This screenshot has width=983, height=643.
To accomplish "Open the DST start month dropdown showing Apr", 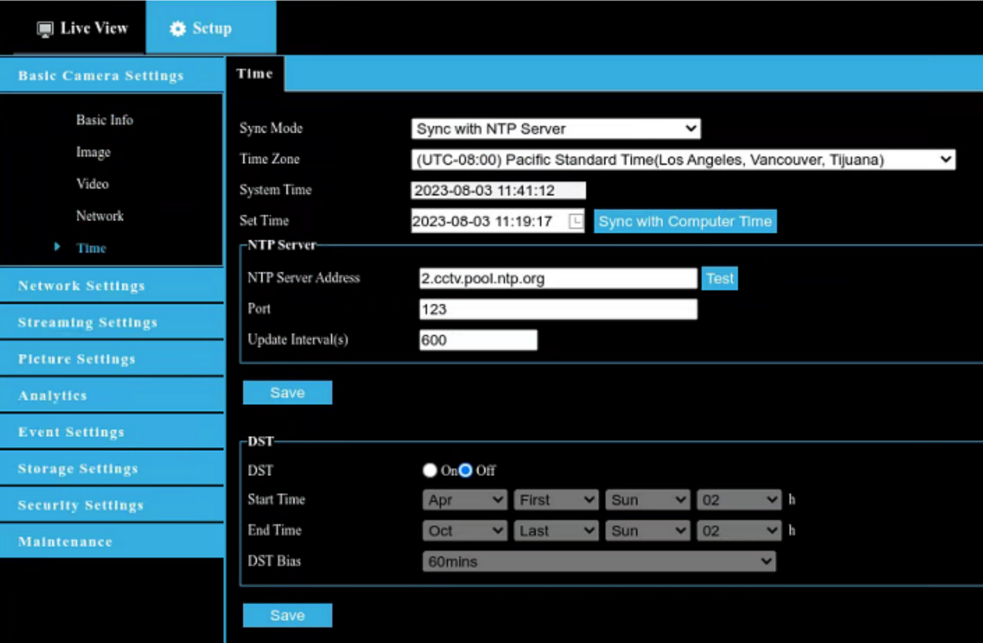I will pos(464,499).
